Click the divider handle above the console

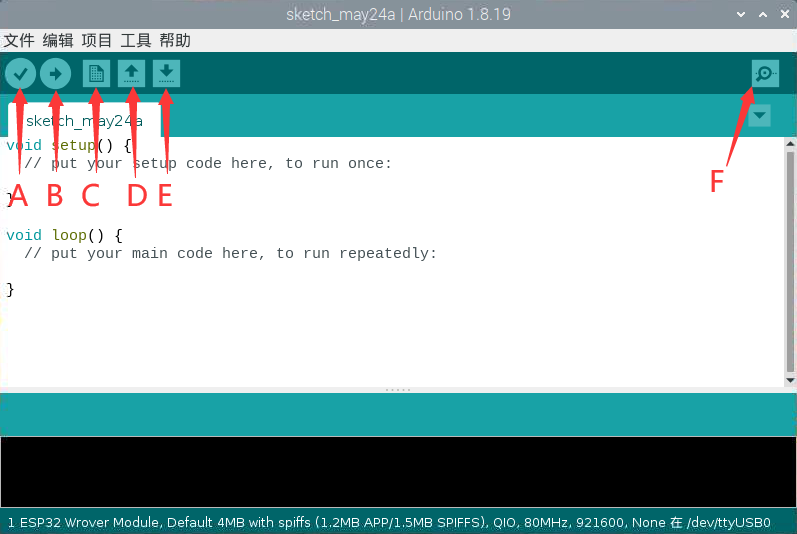coord(398,389)
